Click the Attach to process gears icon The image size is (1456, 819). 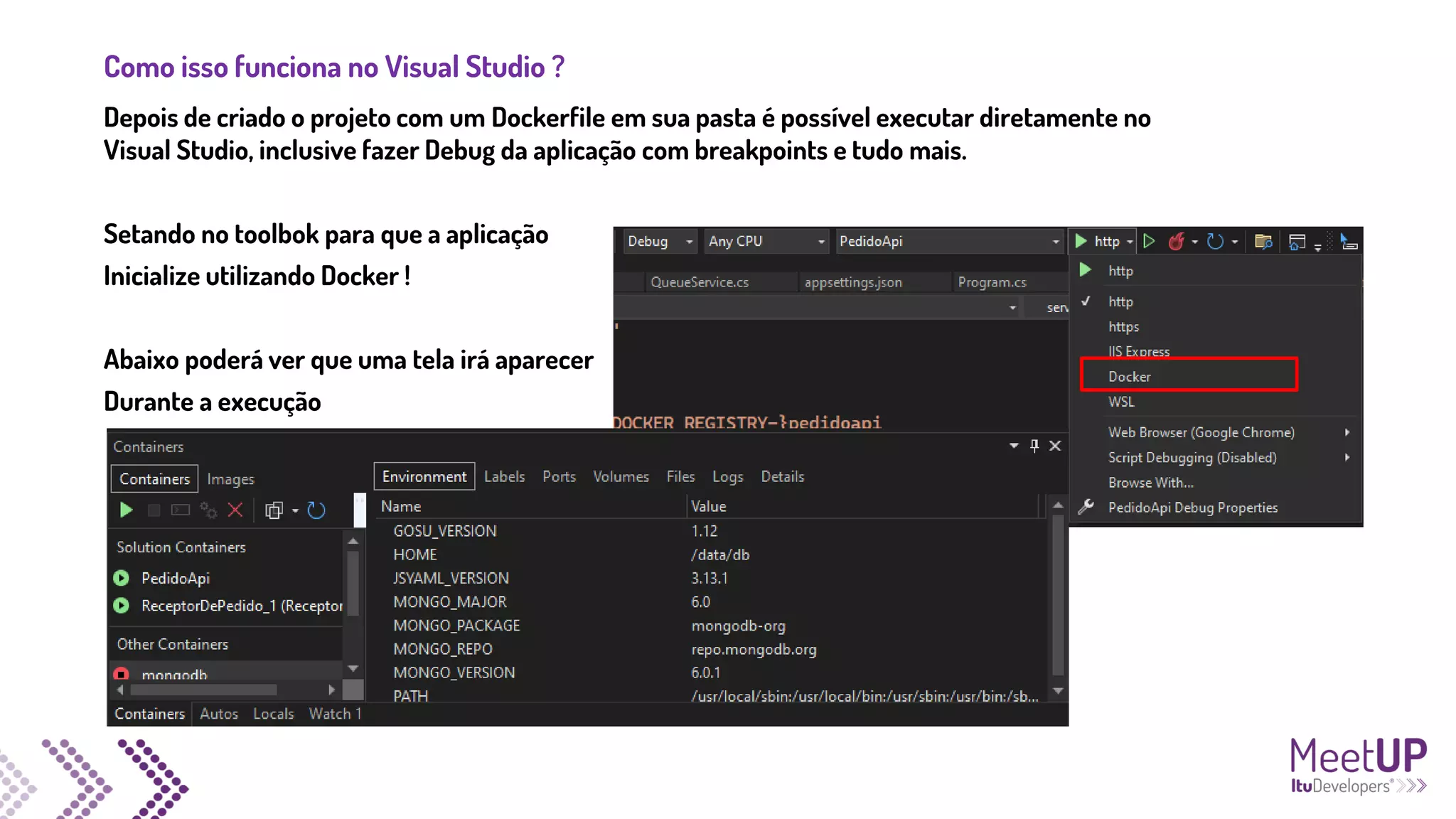coord(208,510)
